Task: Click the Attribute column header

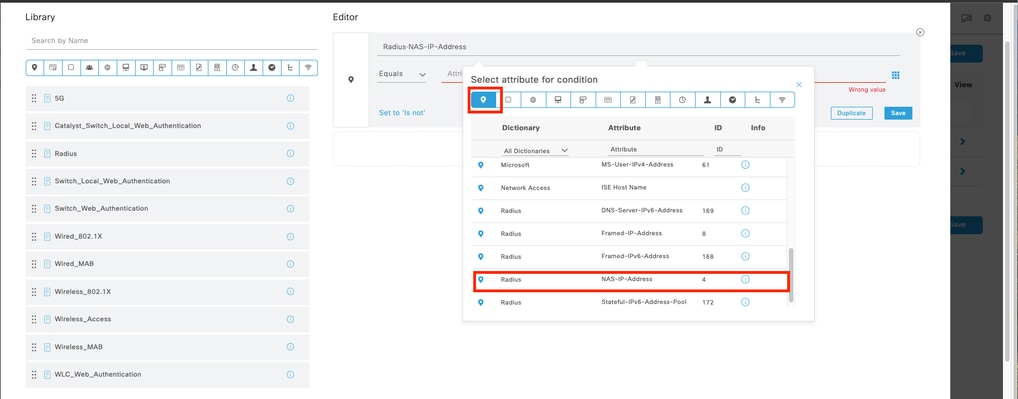Action: (624, 128)
